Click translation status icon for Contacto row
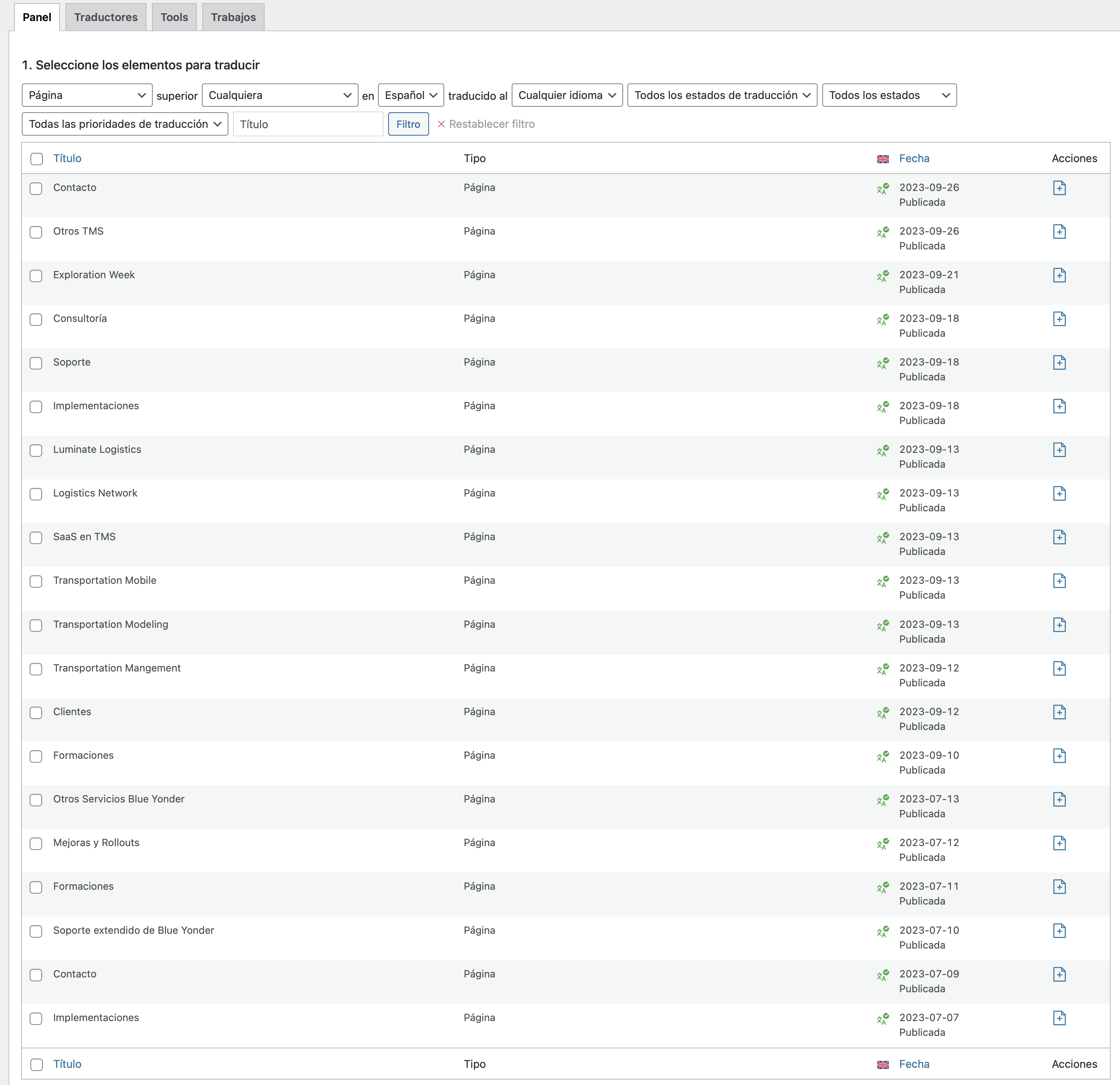Viewport: 1120px width, 1085px height. click(882, 189)
